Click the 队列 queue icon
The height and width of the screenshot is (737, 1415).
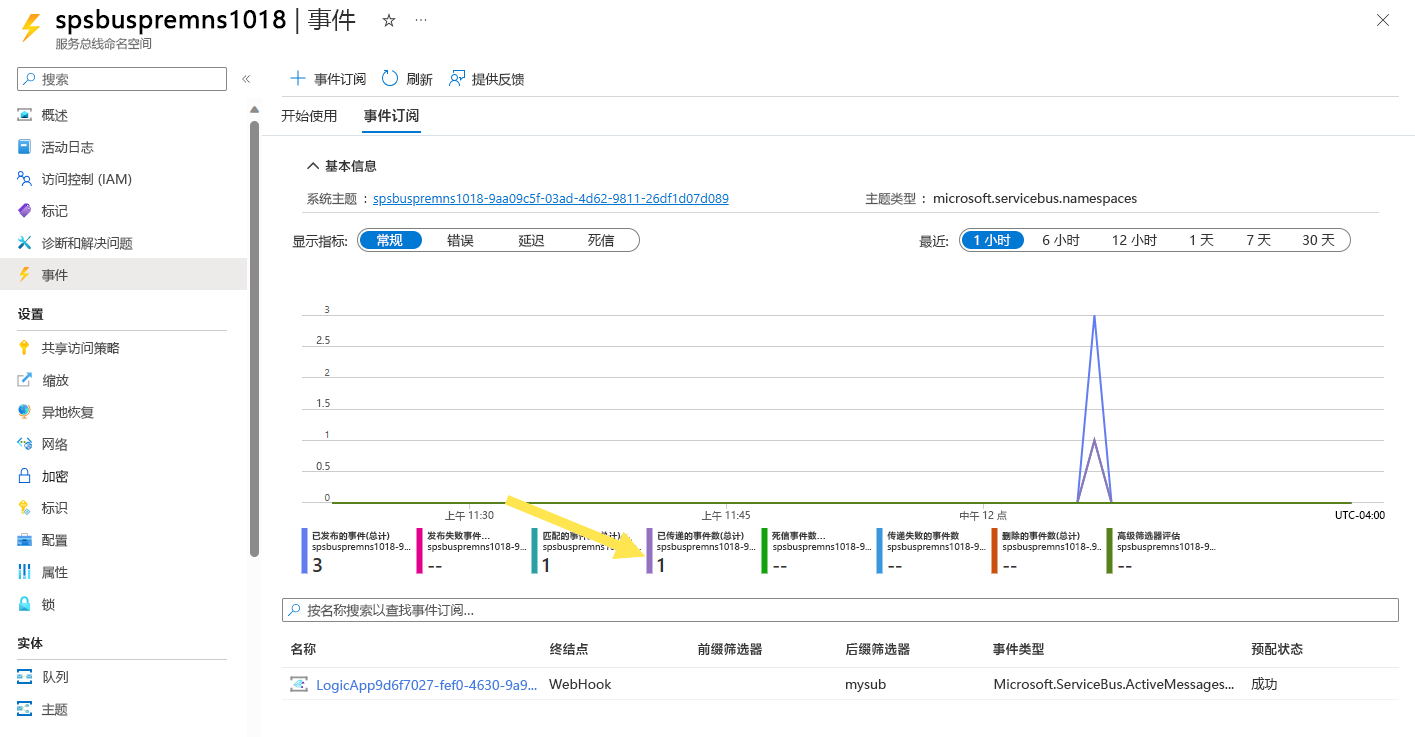[x=25, y=677]
